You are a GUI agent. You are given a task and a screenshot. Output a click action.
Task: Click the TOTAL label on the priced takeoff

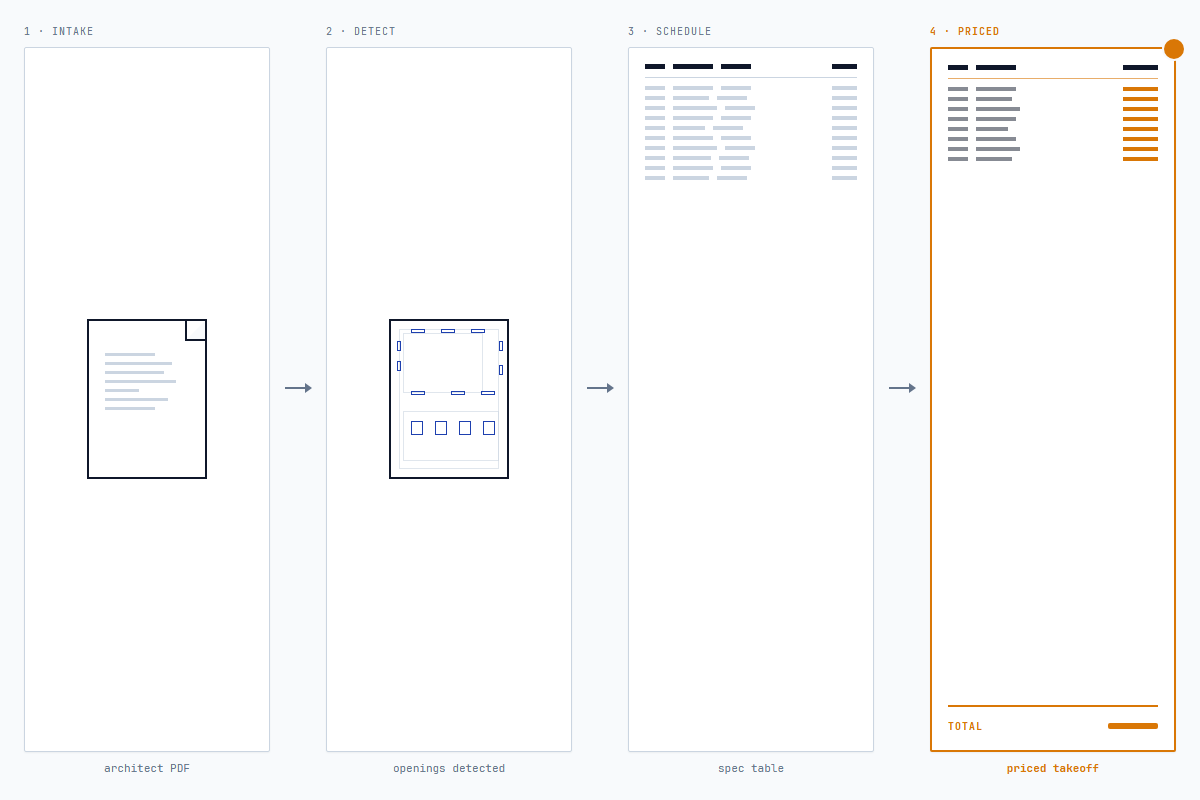point(965,726)
